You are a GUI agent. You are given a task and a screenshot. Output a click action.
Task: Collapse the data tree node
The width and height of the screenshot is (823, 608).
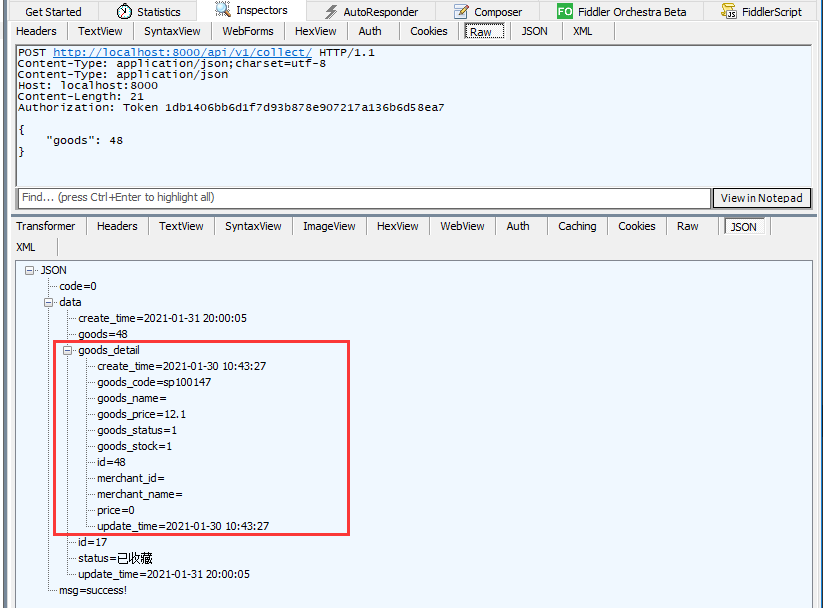coord(48,302)
